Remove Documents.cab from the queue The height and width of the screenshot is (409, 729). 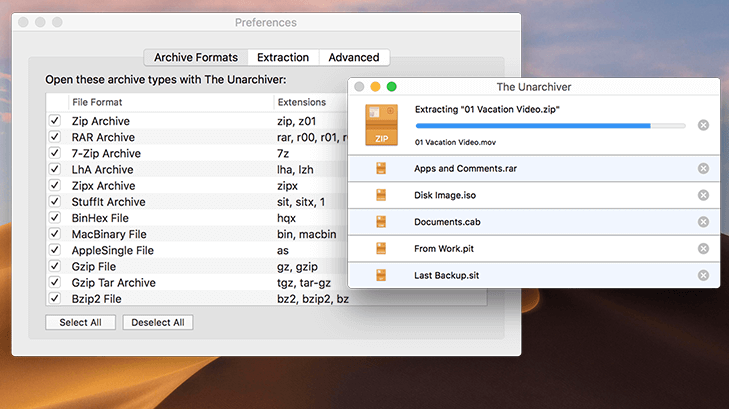coord(703,222)
